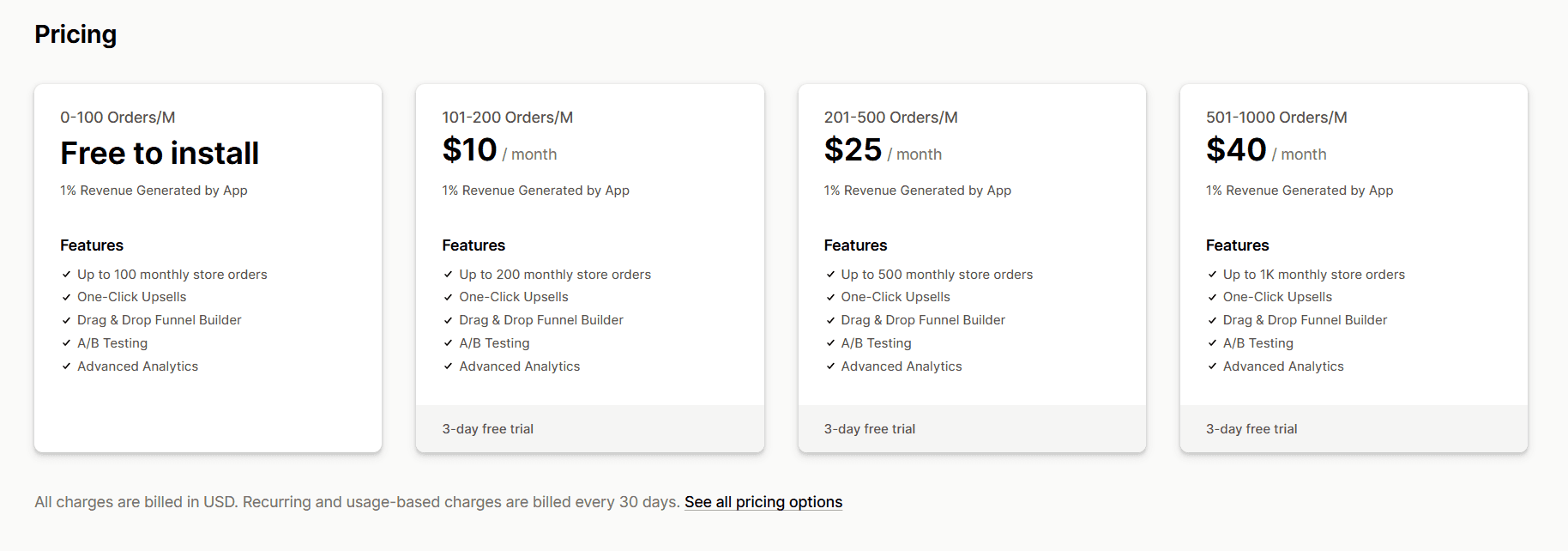Click the "201-500 Orders/M" tier label
1568x551 pixels.
click(890, 117)
